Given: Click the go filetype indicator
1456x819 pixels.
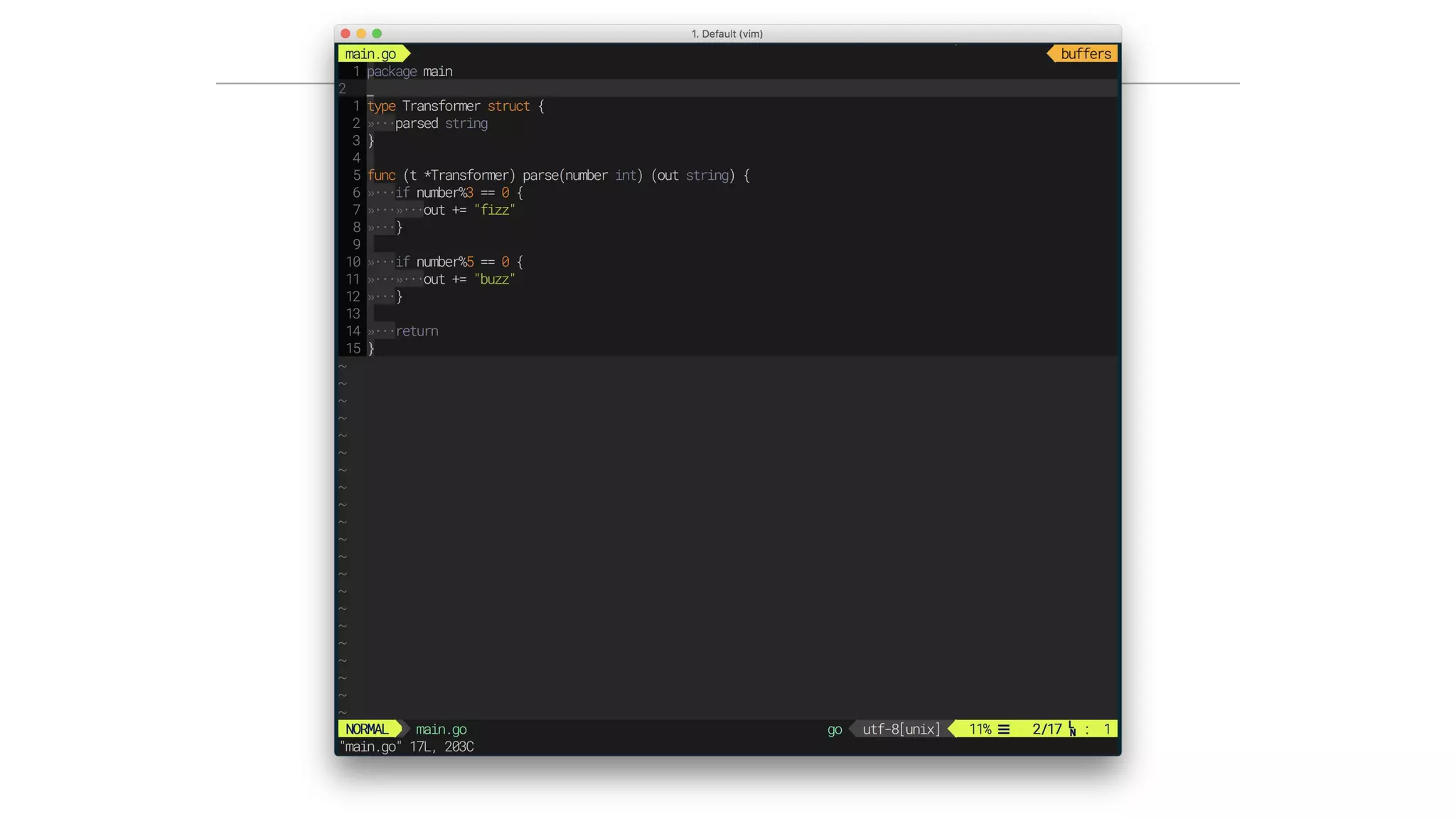Looking at the screenshot, I should point(834,729).
